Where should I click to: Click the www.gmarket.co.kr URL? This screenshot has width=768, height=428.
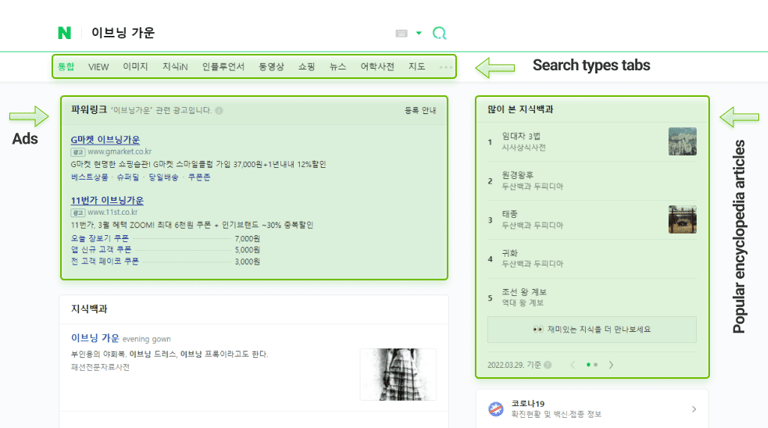click(x=120, y=152)
